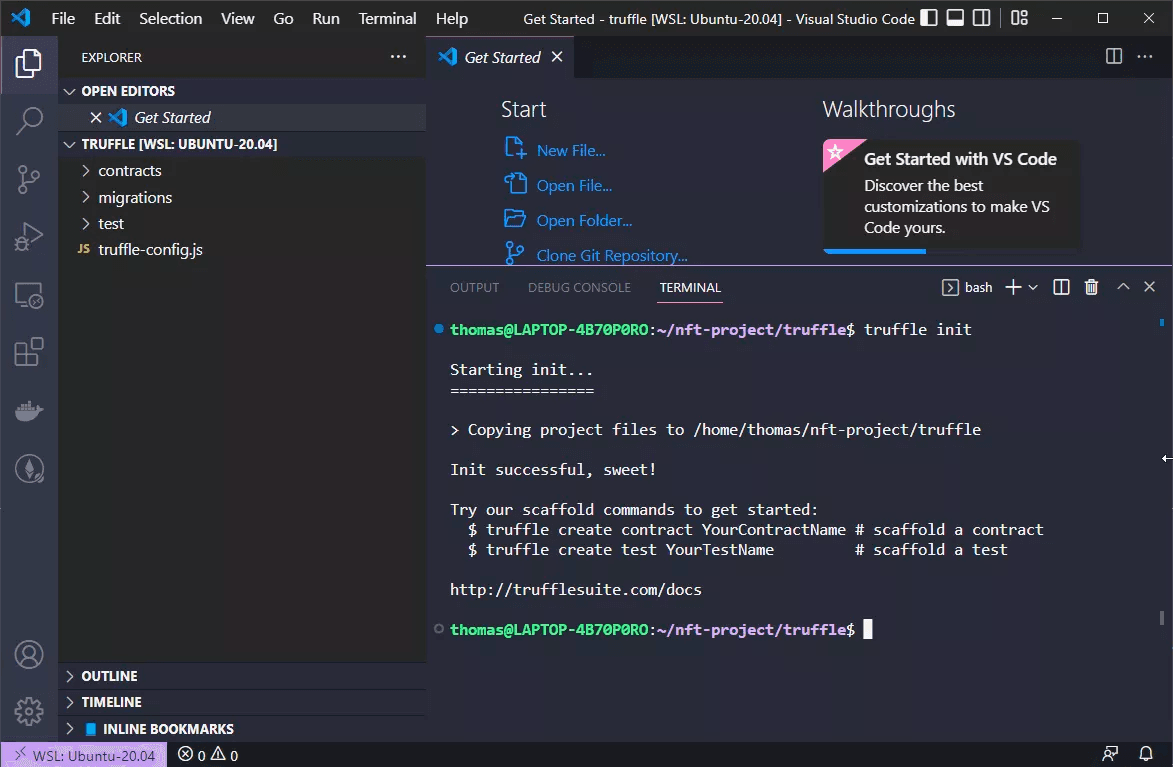Open the Go menu
The width and height of the screenshot is (1173, 767).
pos(283,19)
